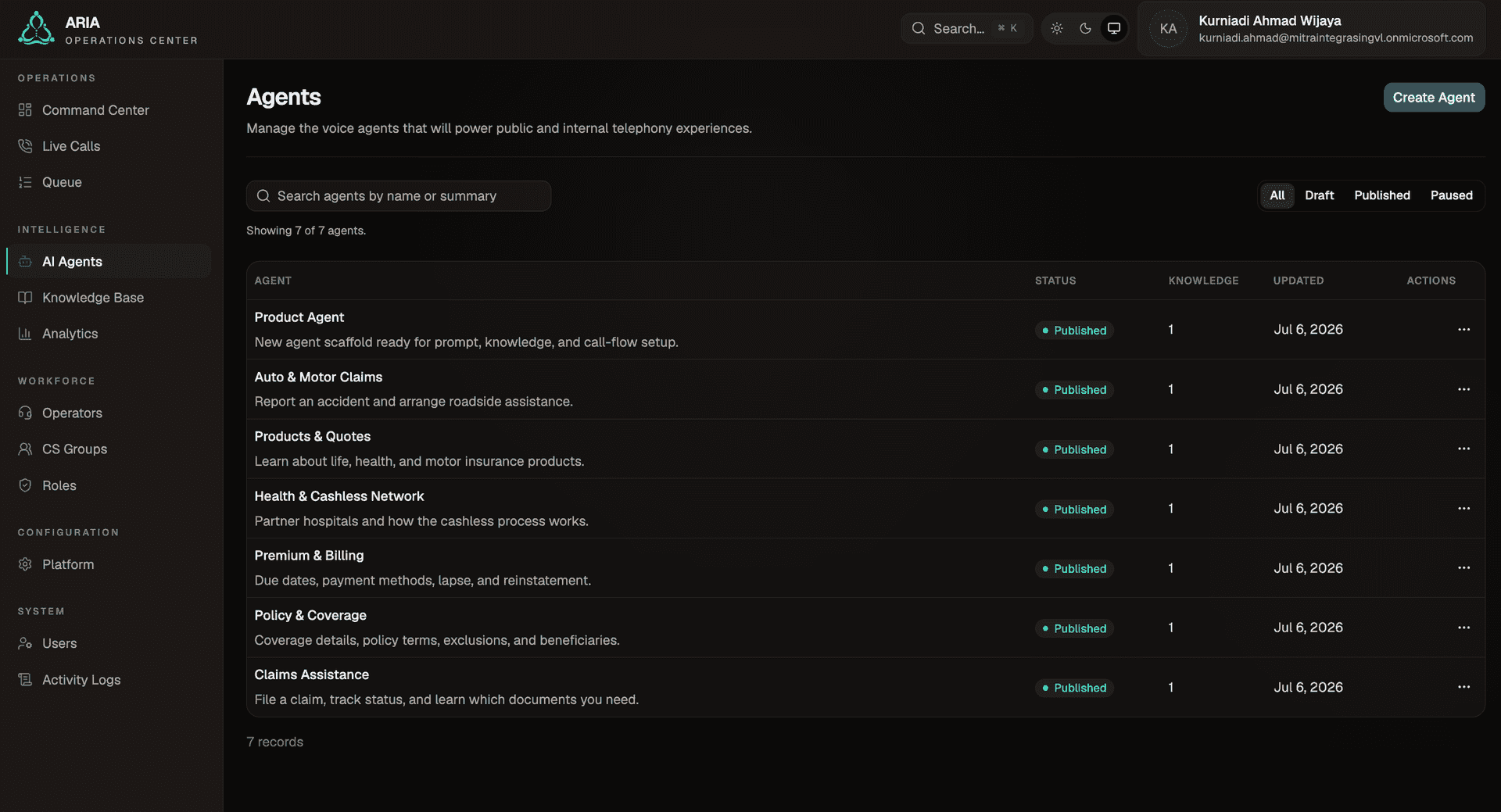Select the All filter tab
Image resolution: width=1501 pixels, height=812 pixels.
click(1277, 195)
